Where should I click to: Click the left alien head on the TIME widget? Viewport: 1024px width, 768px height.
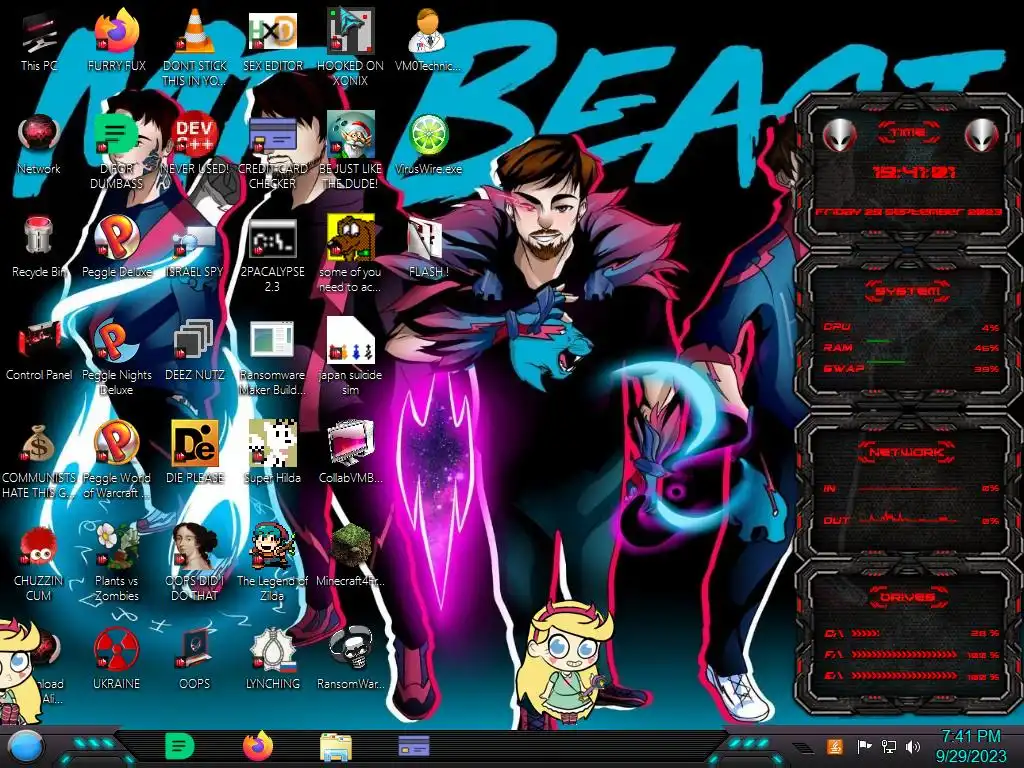point(840,135)
